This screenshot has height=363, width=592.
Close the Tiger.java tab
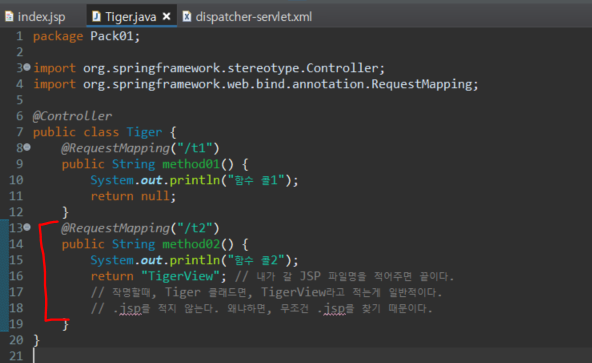[x=166, y=16]
